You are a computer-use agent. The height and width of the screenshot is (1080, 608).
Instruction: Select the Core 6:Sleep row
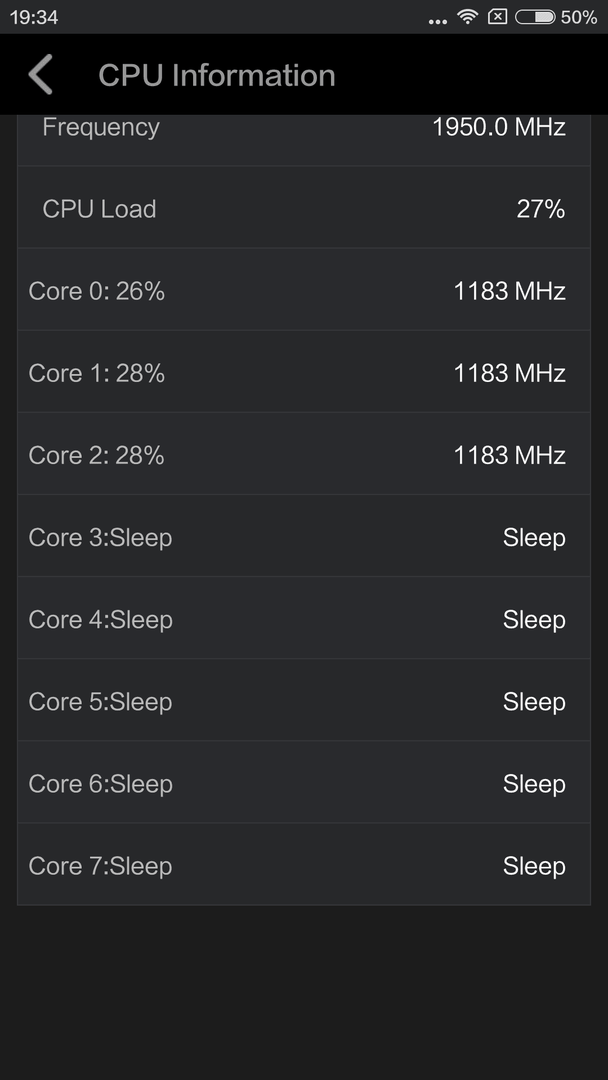tap(304, 782)
